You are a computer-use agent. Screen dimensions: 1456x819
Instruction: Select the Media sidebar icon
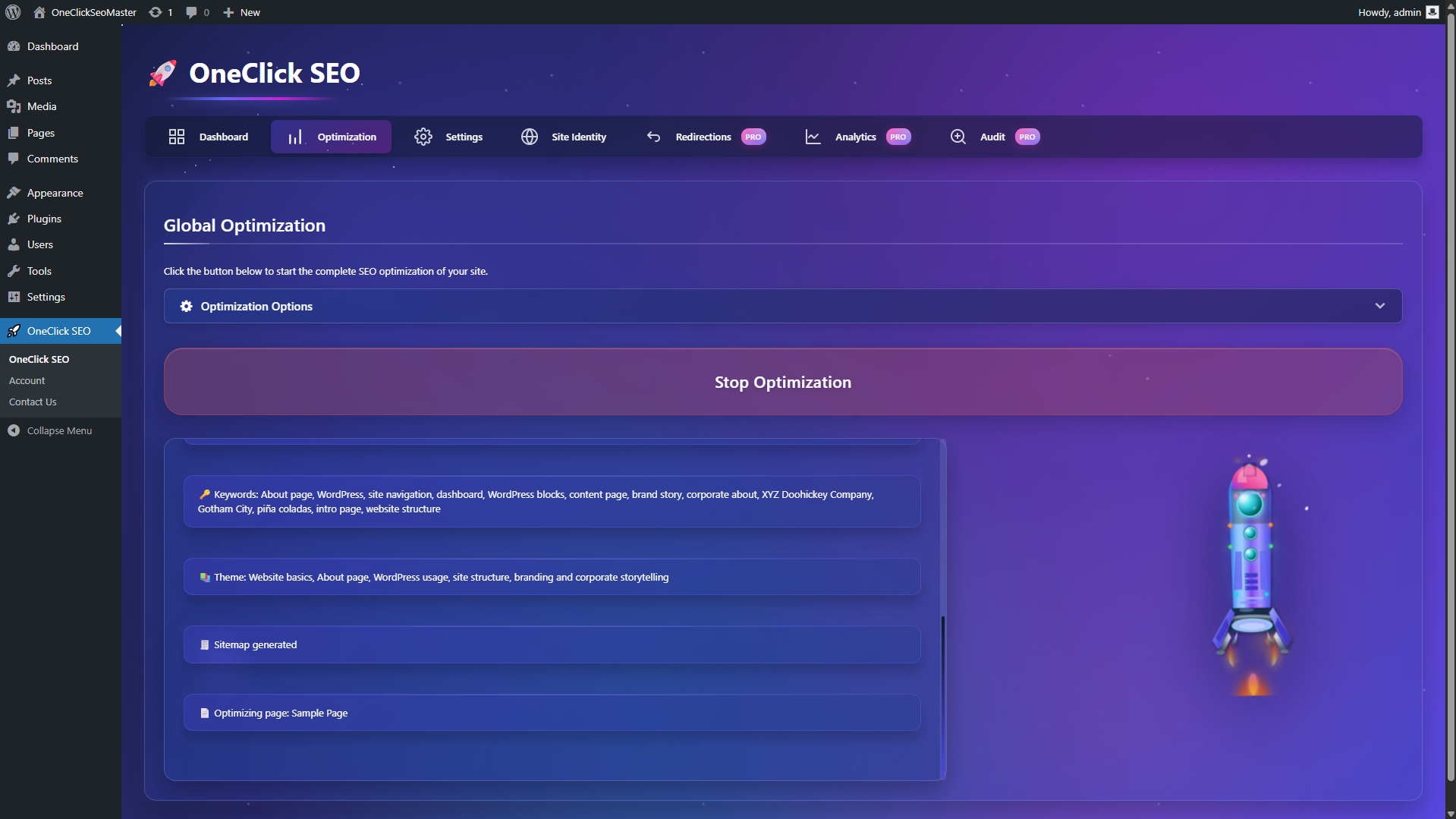click(x=15, y=106)
